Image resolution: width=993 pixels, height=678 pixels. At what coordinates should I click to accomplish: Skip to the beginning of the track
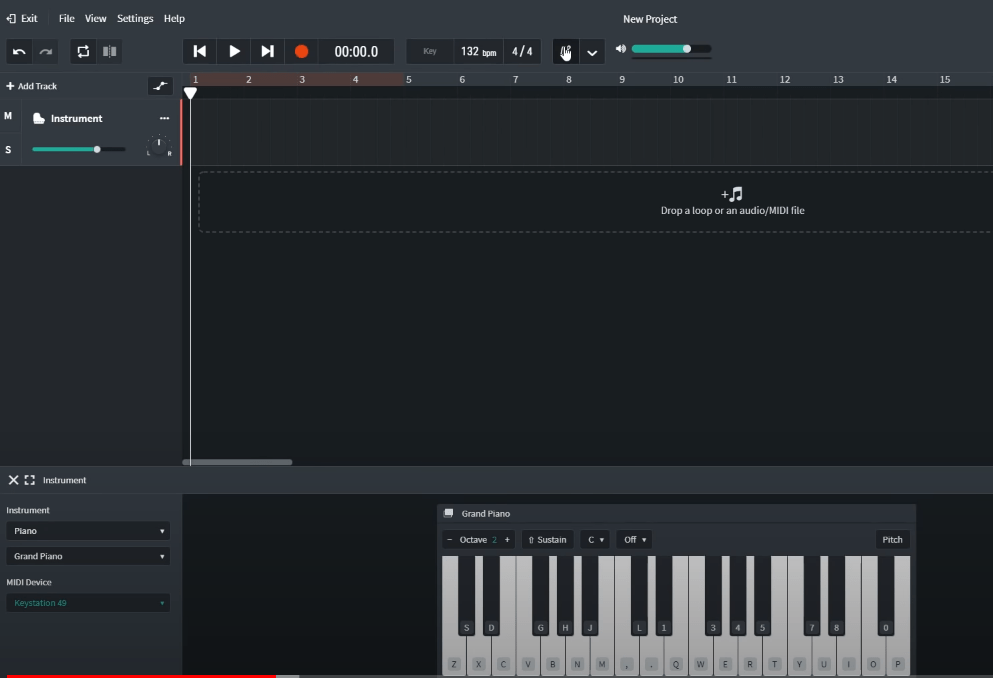pyautogui.click(x=200, y=51)
